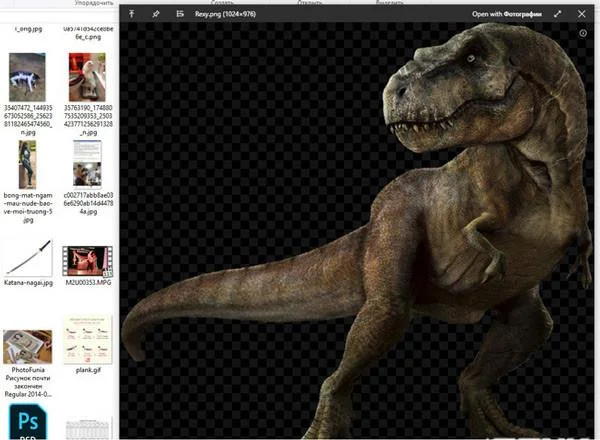Click the filename c002717abb8ae036e6290ab14d44784a.jpg
Image resolution: width=600 pixels, height=440 pixels.
point(88,204)
